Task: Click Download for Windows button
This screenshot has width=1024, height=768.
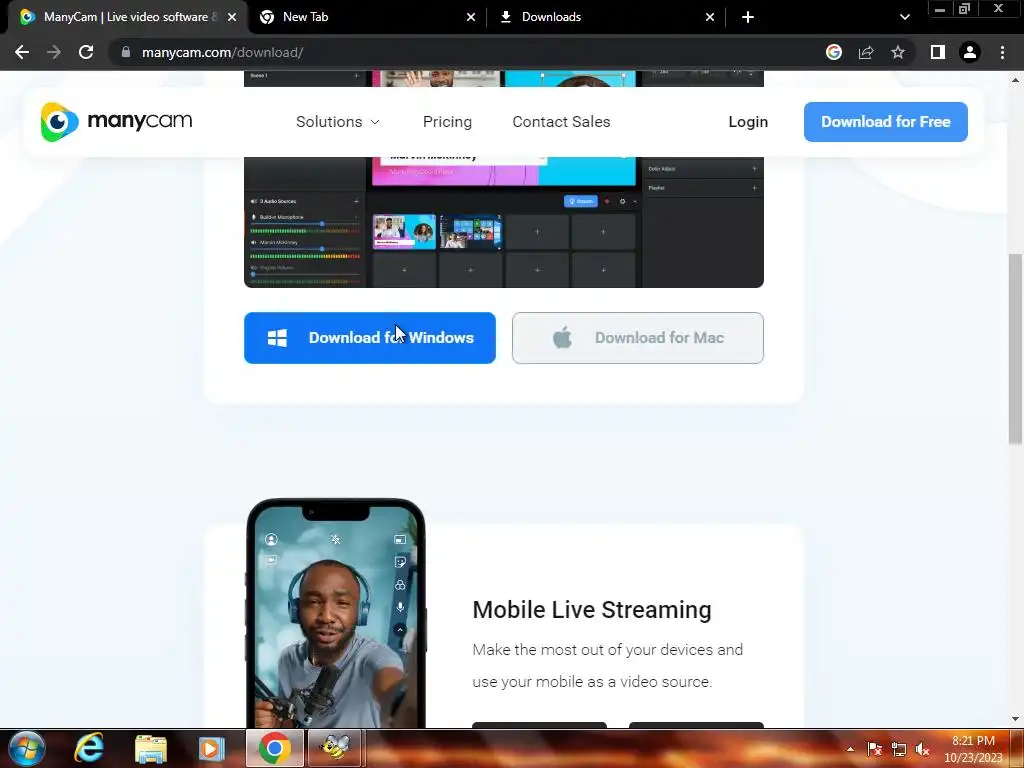Action: (370, 338)
